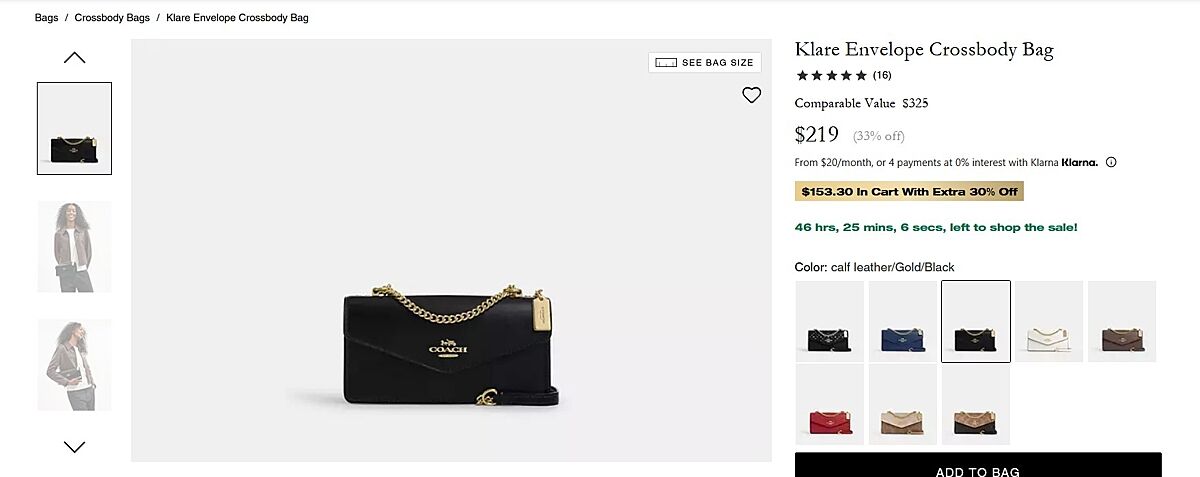Click the Klarna info circle icon
This screenshot has height=477, width=1200.
[x=1111, y=162]
